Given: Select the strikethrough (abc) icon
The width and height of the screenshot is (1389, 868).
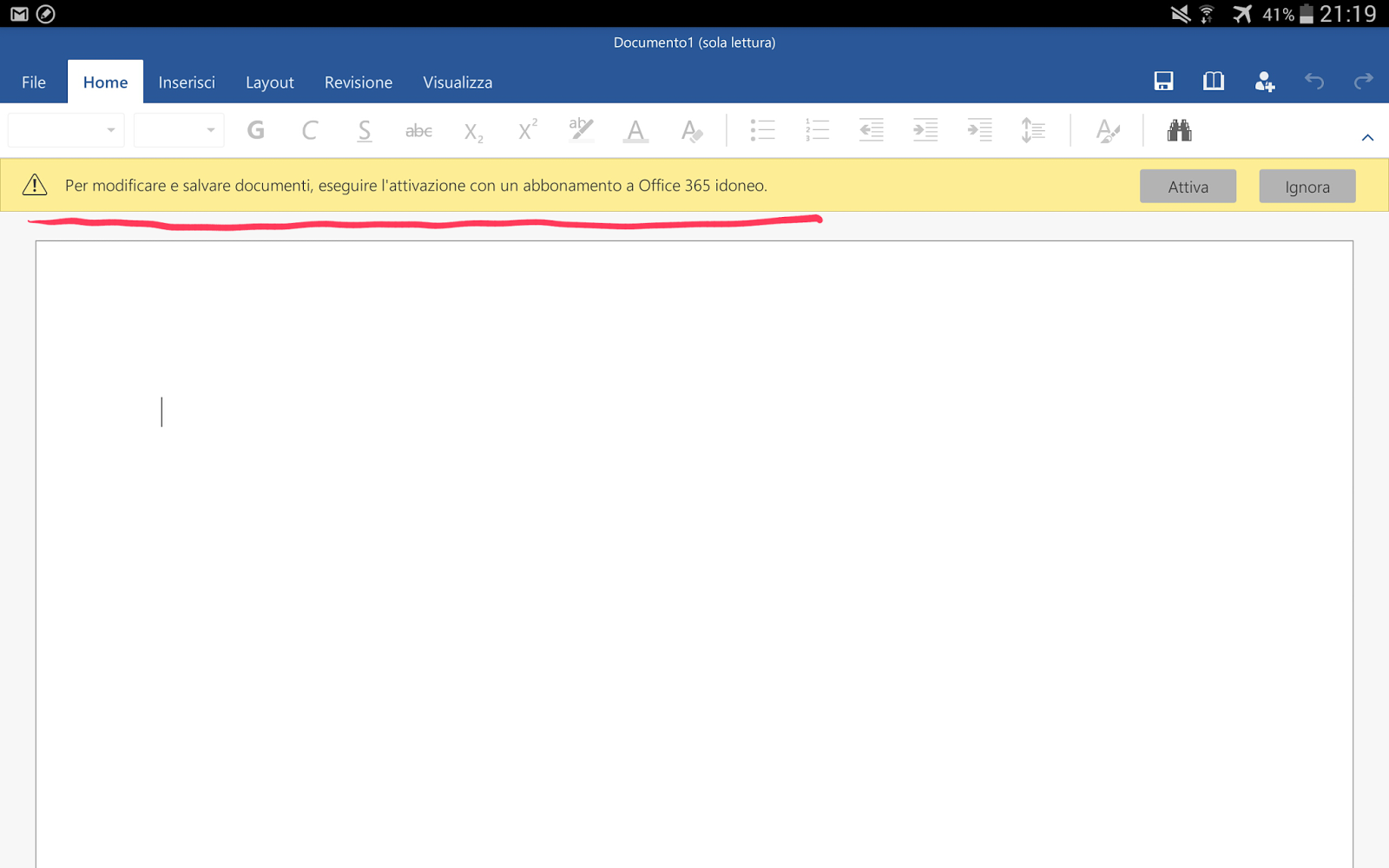Looking at the screenshot, I should tap(418, 130).
